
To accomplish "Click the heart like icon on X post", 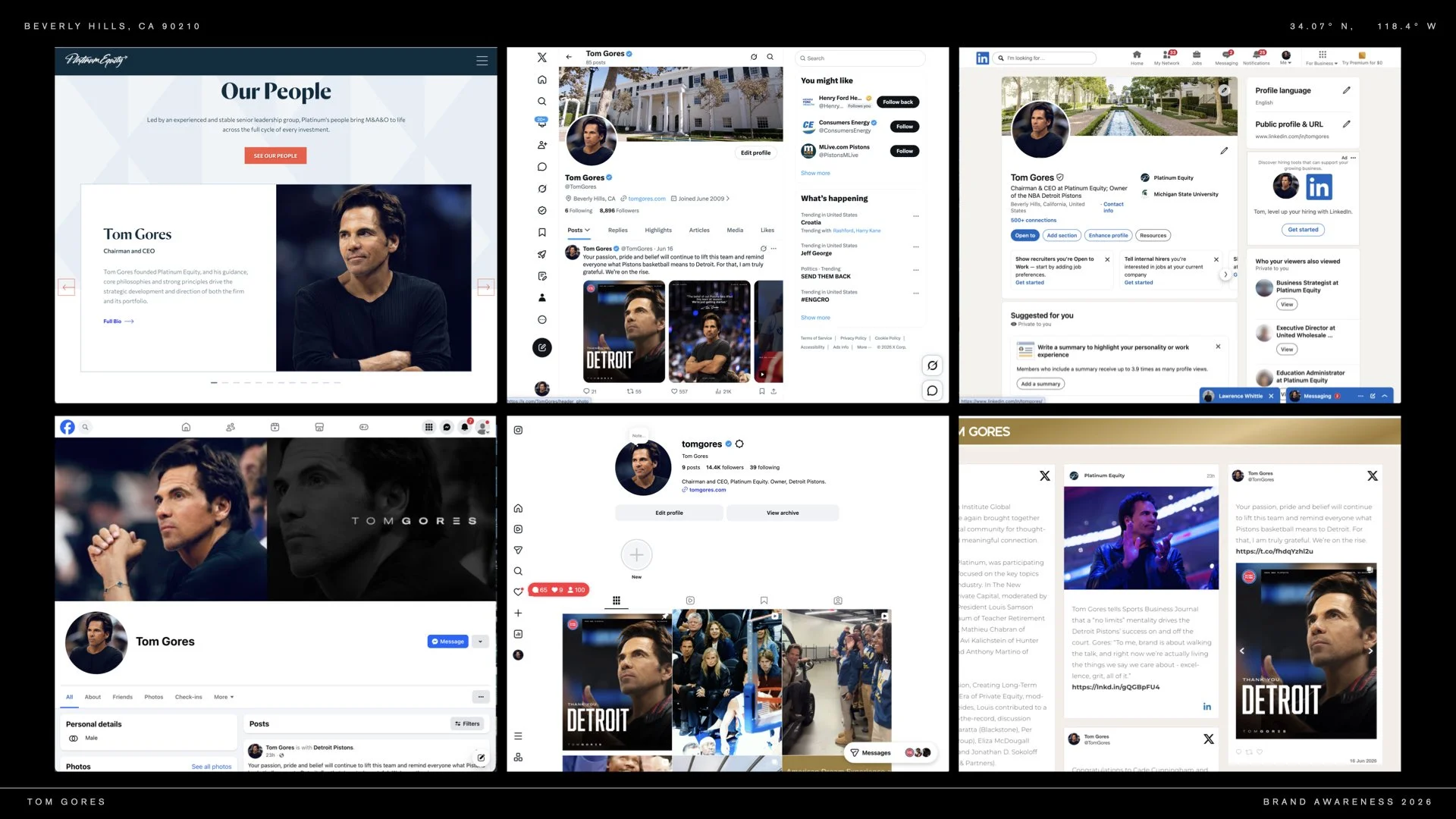I will click(x=674, y=391).
